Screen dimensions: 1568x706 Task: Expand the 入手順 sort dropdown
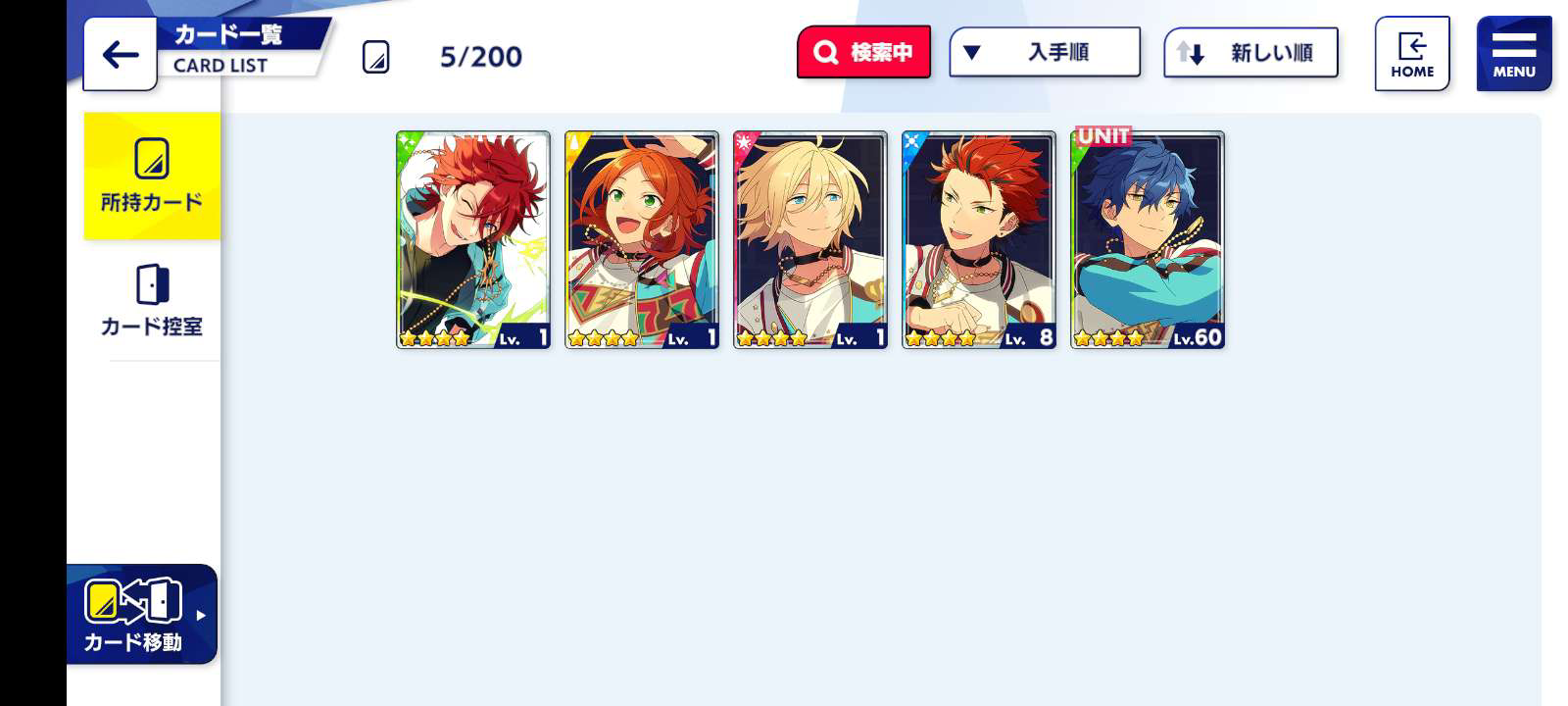click(x=1045, y=52)
